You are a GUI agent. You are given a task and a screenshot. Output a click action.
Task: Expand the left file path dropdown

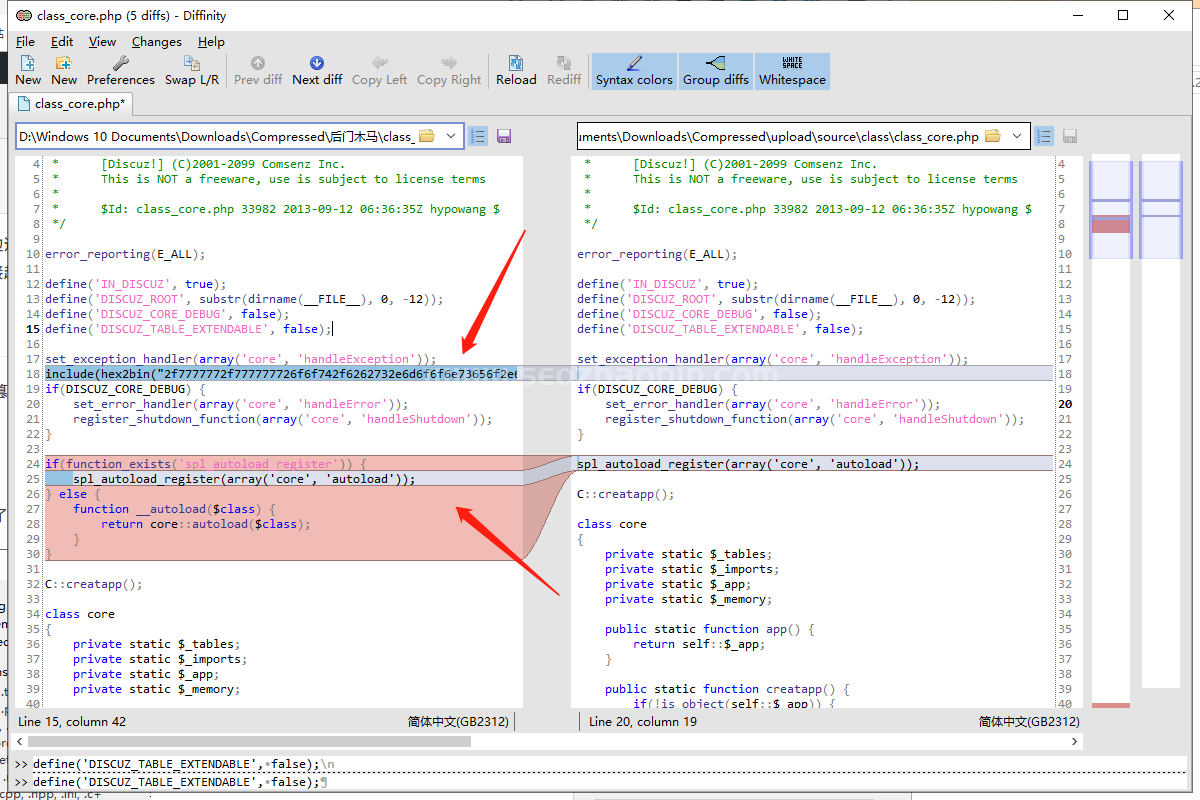point(450,136)
